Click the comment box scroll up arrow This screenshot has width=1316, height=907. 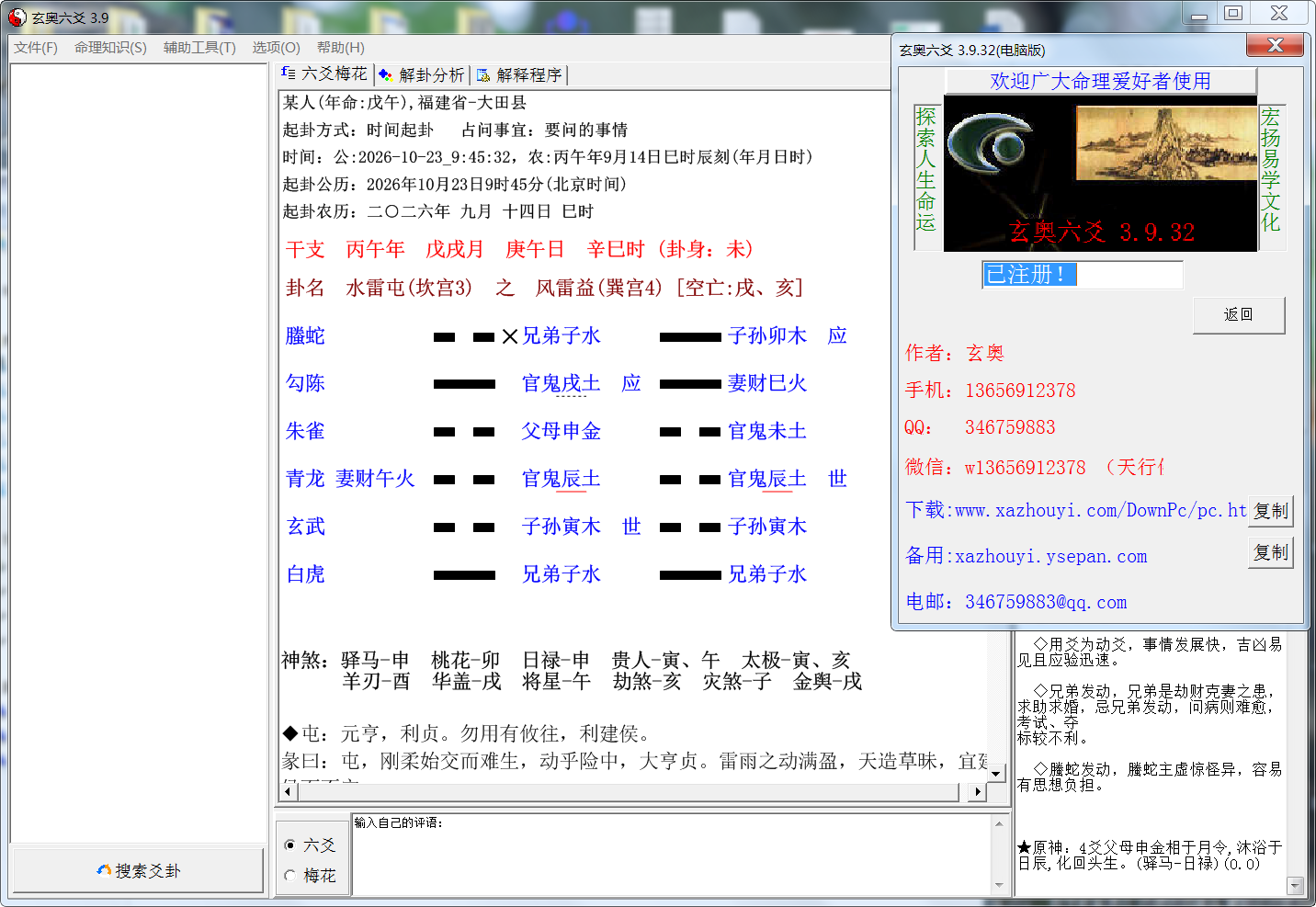(x=999, y=823)
